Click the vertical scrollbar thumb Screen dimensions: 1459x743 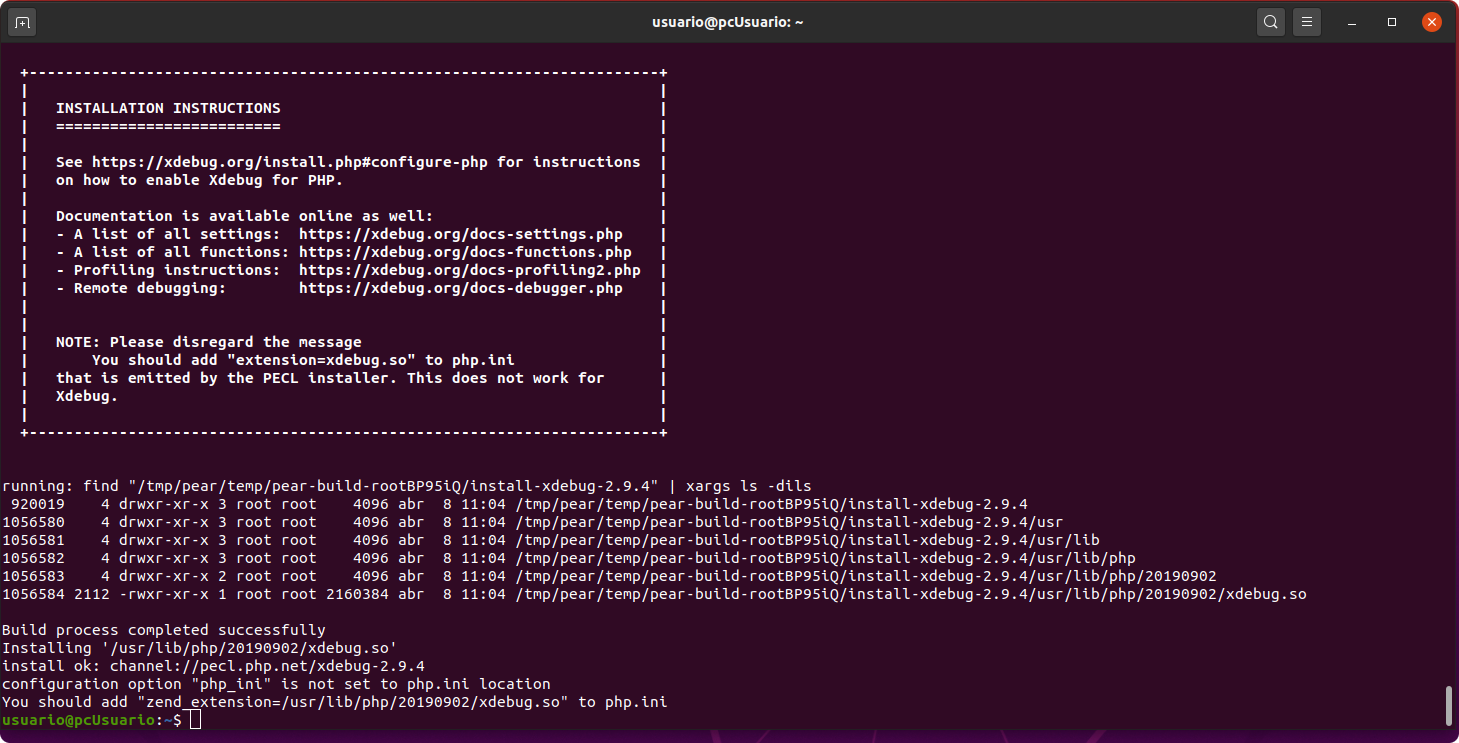pos(1449,706)
